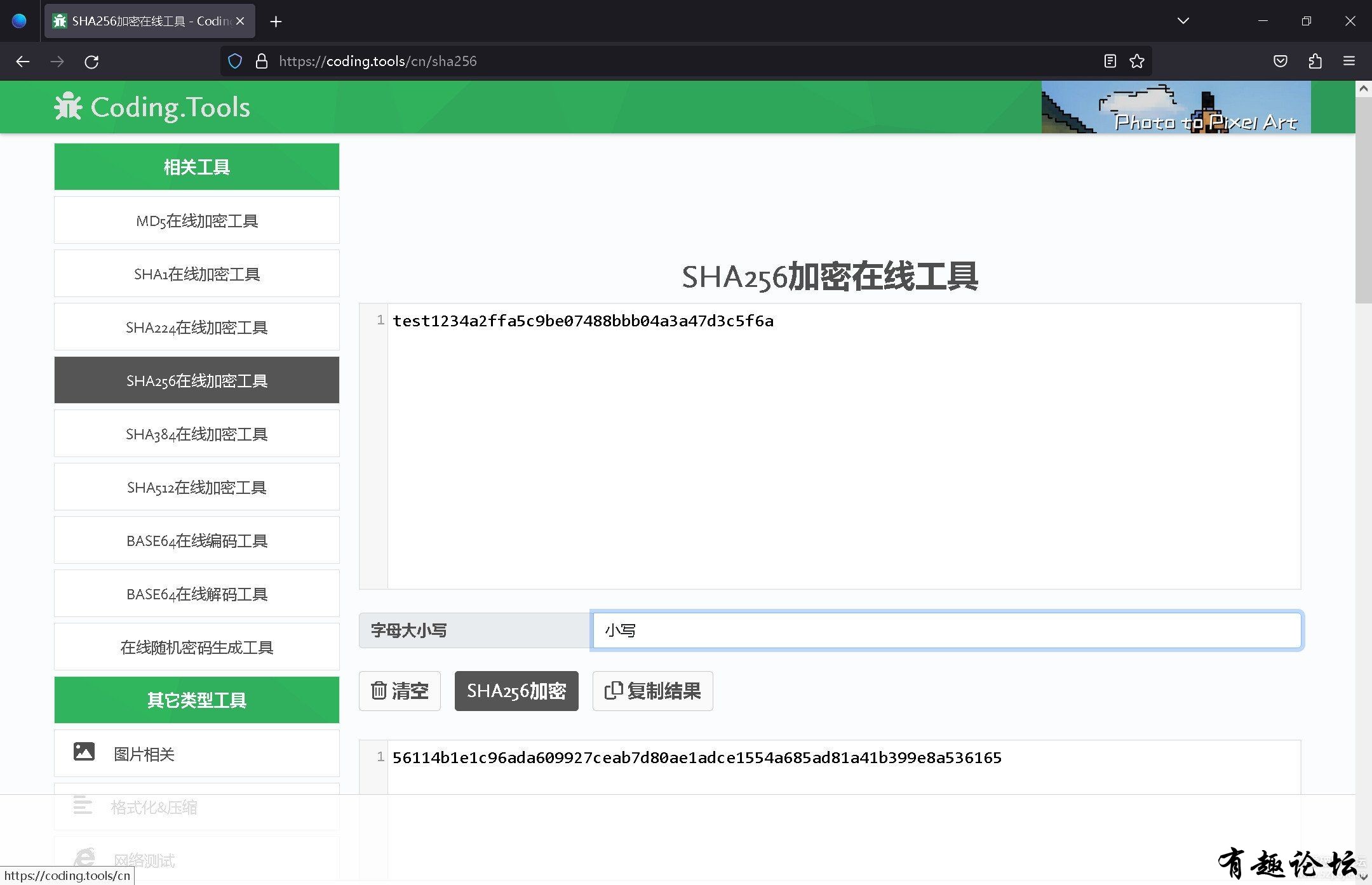Open SHA224在线加密工具 from the sidebar
The width and height of the screenshot is (1372, 885).
pos(197,327)
